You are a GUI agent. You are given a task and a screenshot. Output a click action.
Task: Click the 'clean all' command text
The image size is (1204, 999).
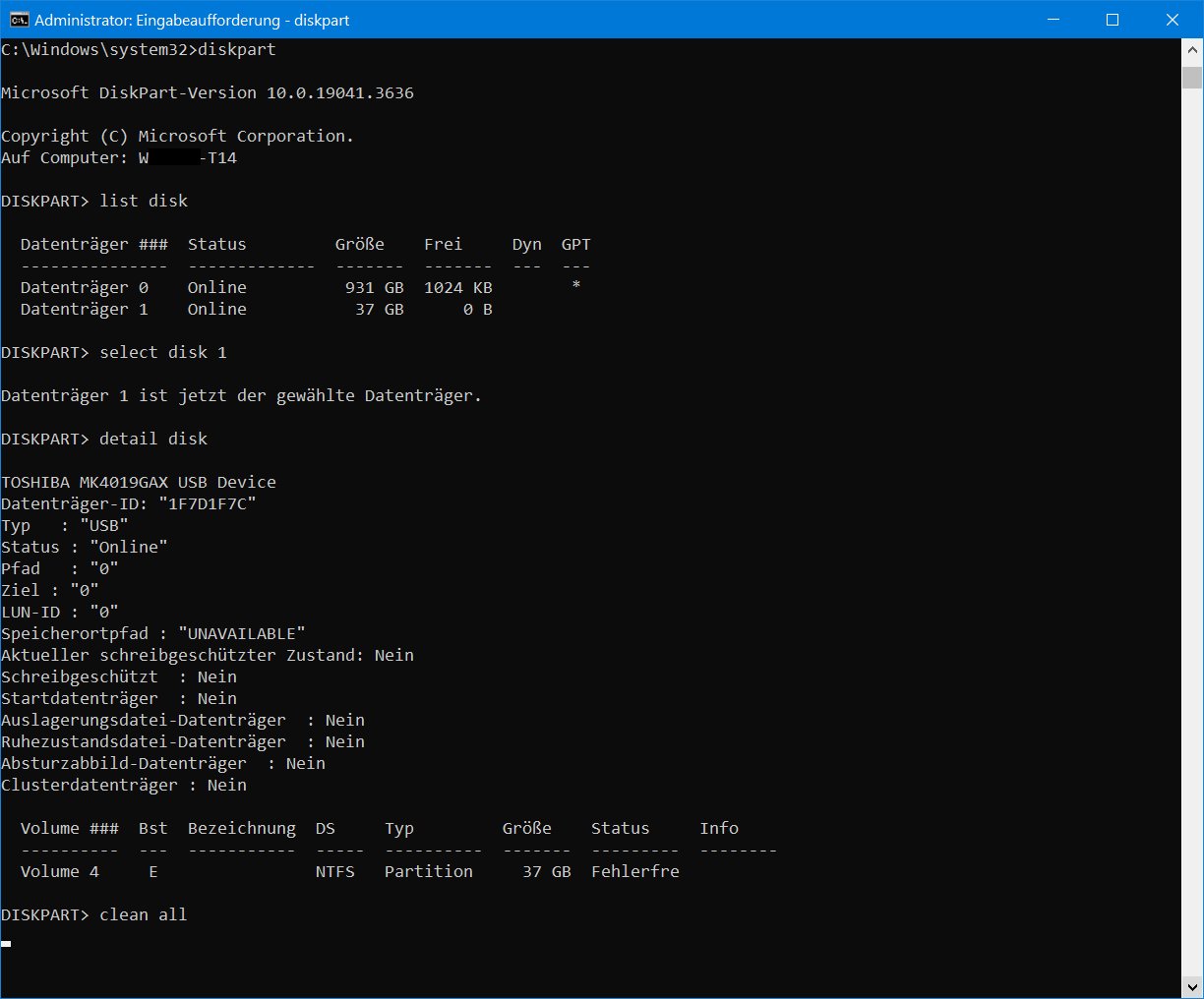pos(144,914)
